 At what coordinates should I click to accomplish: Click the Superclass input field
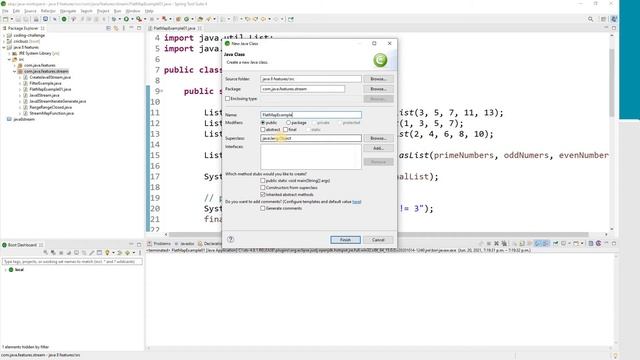click(x=311, y=138)
